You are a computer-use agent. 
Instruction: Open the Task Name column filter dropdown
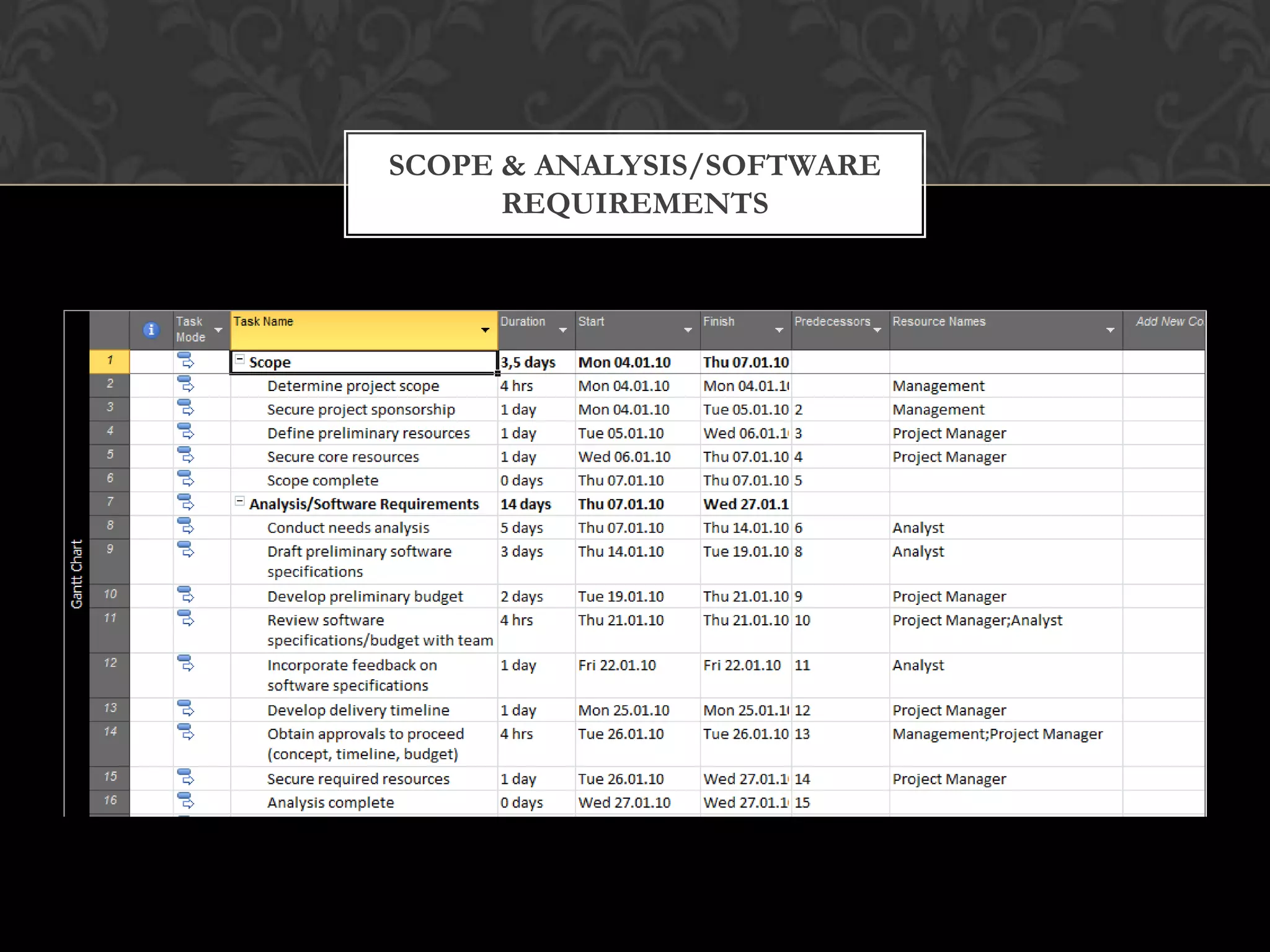(485, 330)
